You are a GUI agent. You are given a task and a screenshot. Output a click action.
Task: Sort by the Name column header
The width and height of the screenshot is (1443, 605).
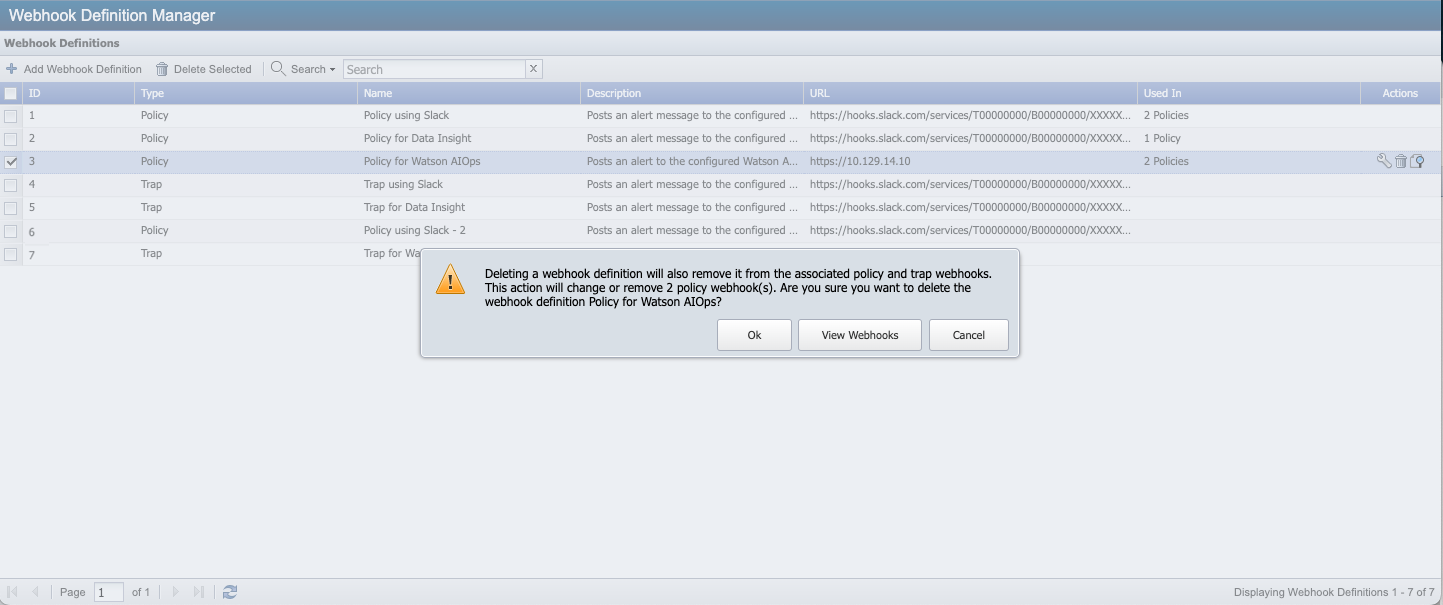click(469, 93)
